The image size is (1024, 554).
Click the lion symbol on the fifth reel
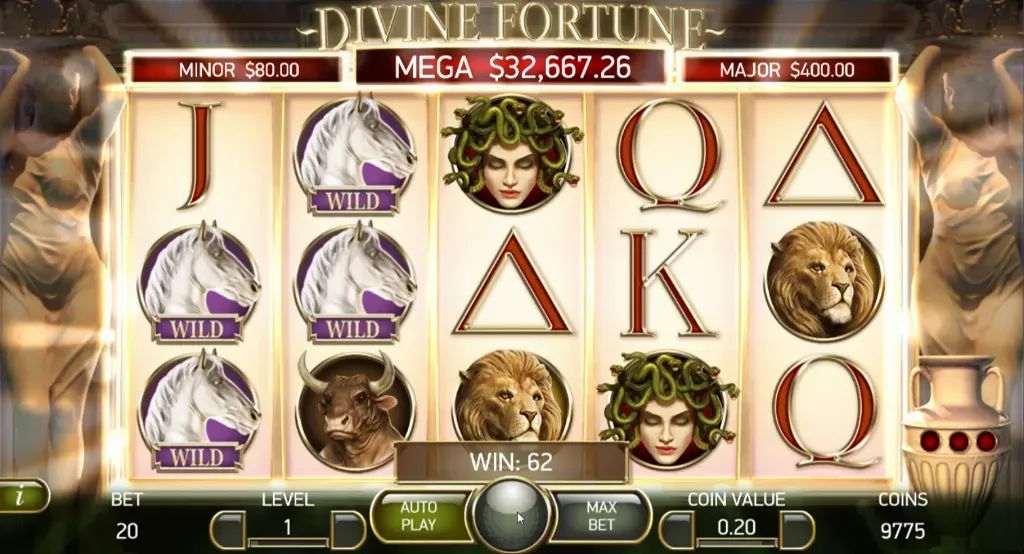click(x=824, y=280)
